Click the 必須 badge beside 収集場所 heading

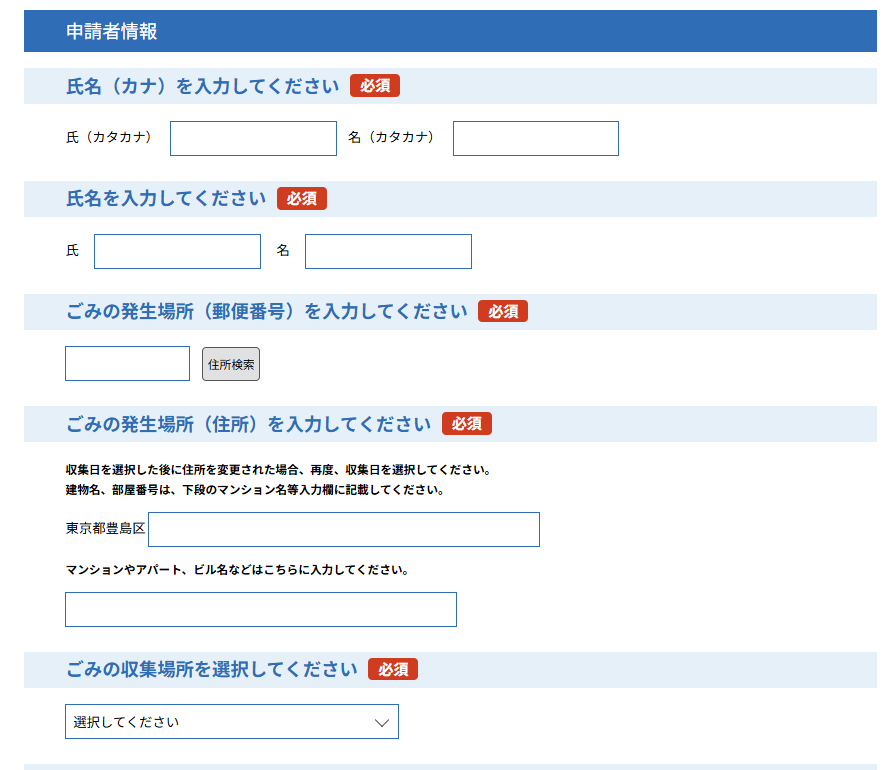pyautogui.click(x=393, y=670)
